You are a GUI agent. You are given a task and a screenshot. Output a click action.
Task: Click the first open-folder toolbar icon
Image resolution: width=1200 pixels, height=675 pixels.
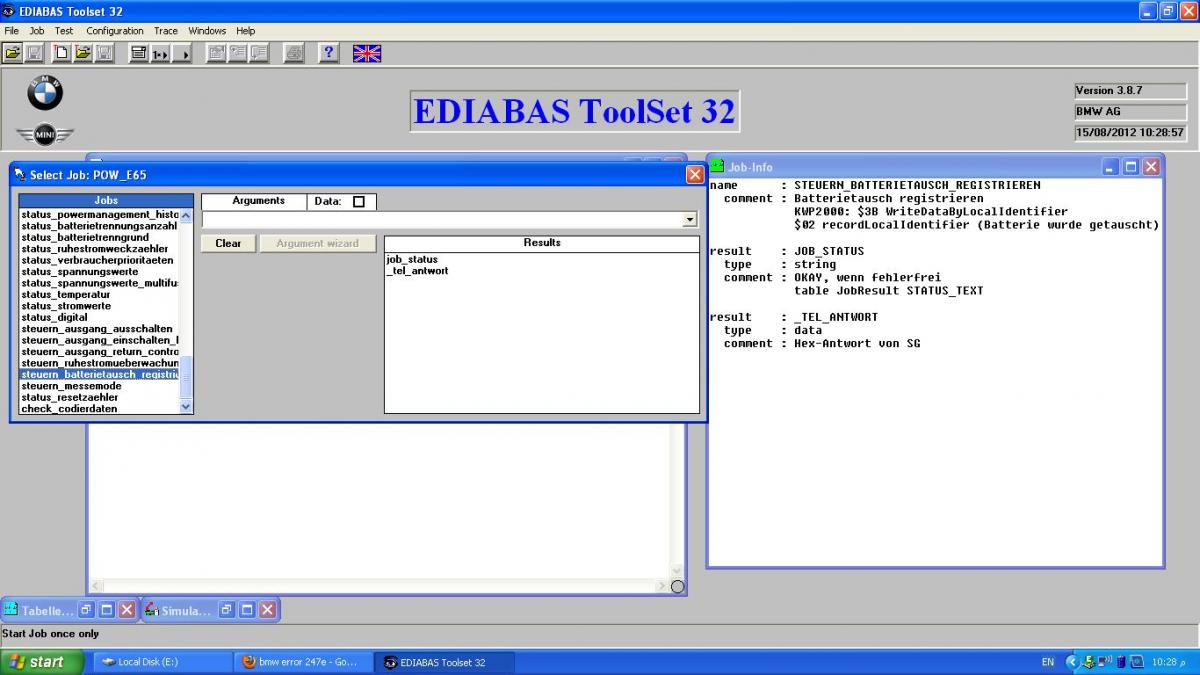tap(12, 53)
